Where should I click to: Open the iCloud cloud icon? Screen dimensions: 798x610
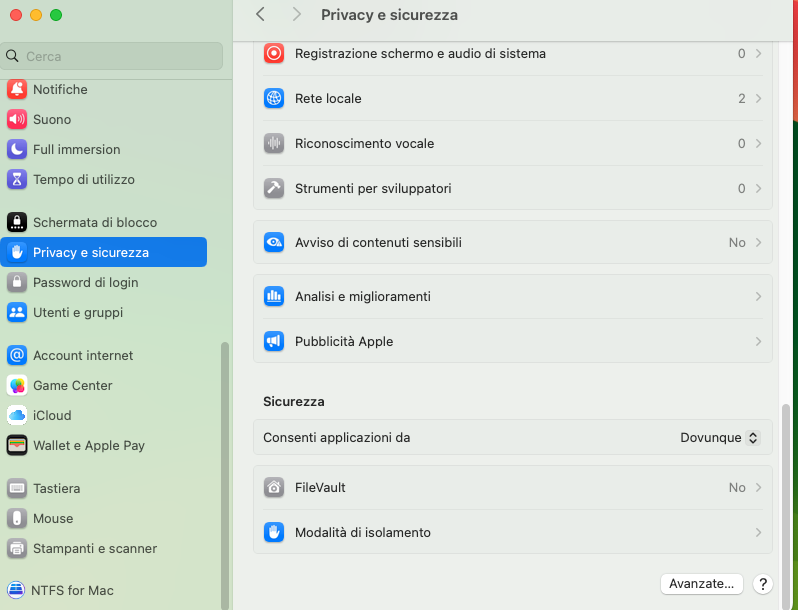pyautogui.click(x=17, y=415)
